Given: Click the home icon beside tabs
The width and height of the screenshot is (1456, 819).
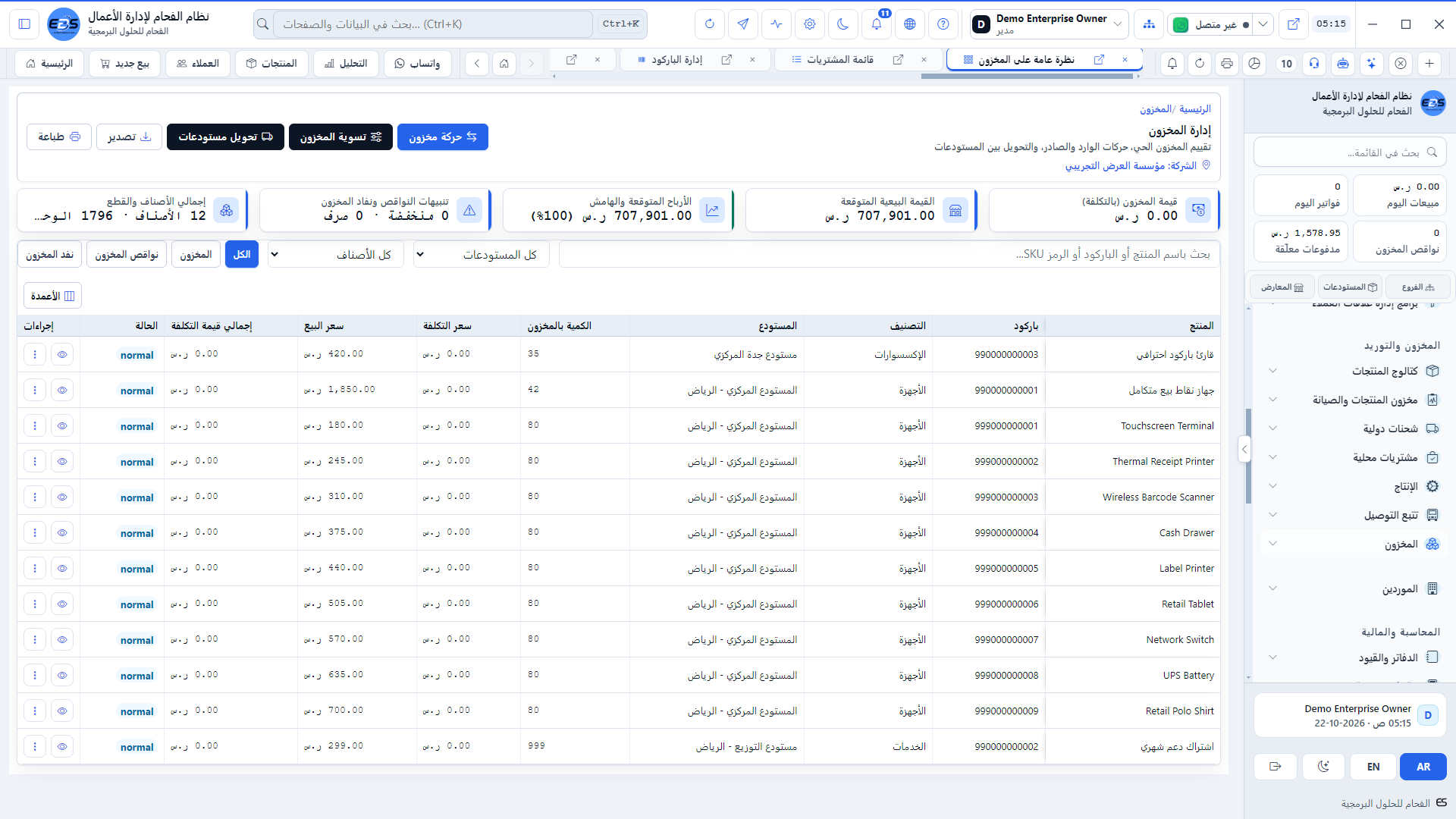Looking at the screenshot, I should tap(504, 64).
